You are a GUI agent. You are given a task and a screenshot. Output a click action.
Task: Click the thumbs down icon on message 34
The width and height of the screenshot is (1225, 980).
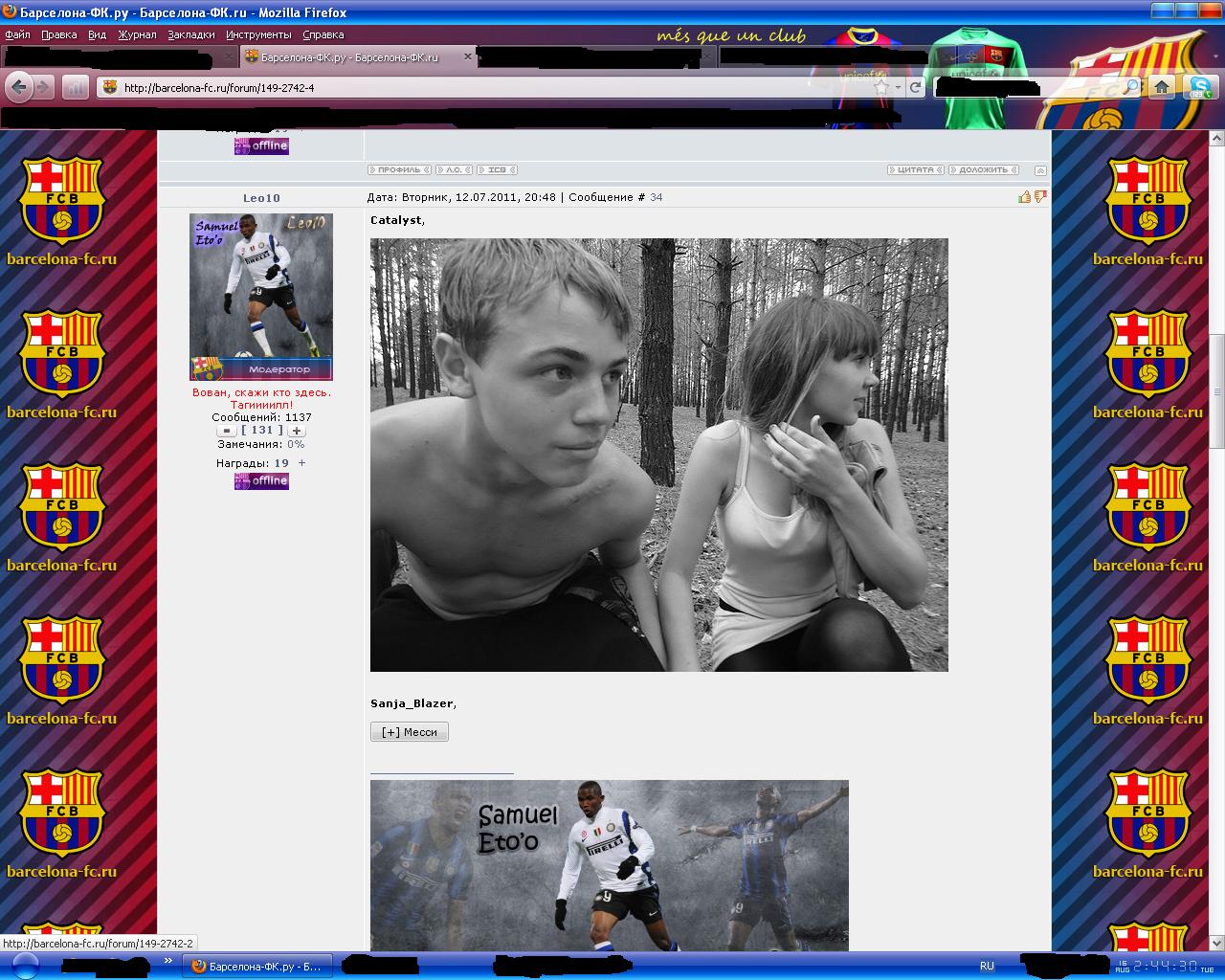1040,197
